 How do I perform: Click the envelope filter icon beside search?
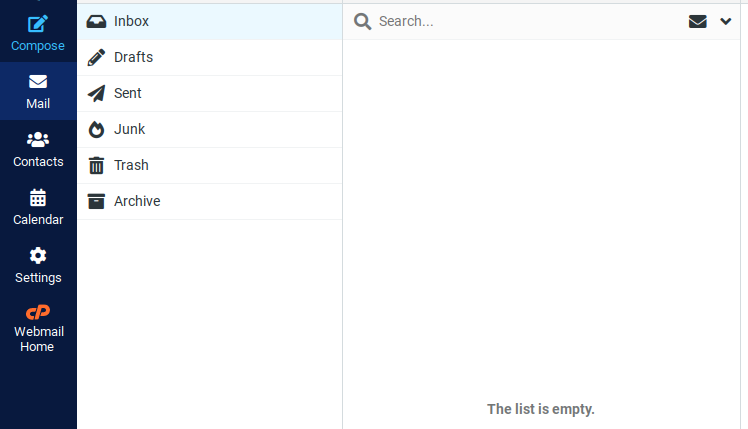click(x=698, y=21)
